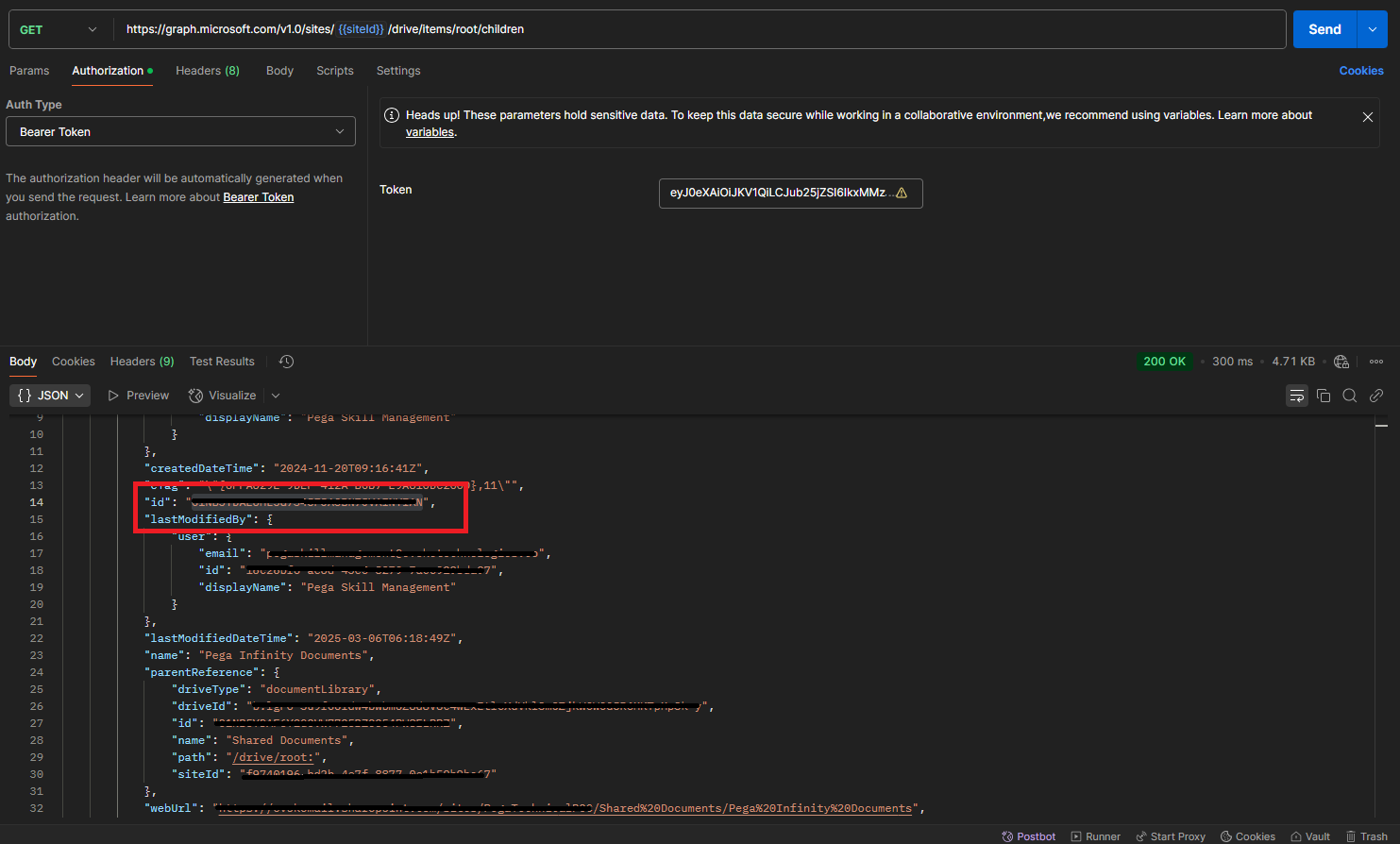Viewport: 1400px width, 844px height.
Task: Edit the bearer Token input field
Action: coord(790,193)
